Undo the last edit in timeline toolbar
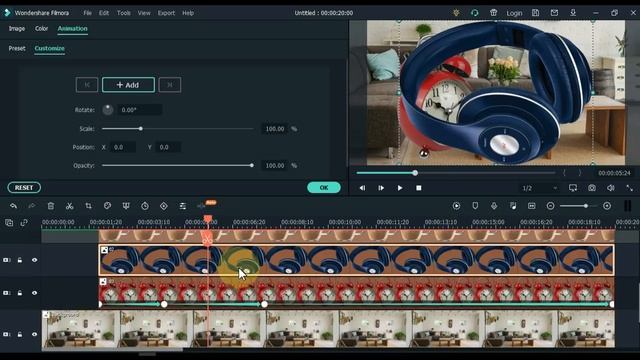This screenshot has height=360, width=640. coord(13,206)
